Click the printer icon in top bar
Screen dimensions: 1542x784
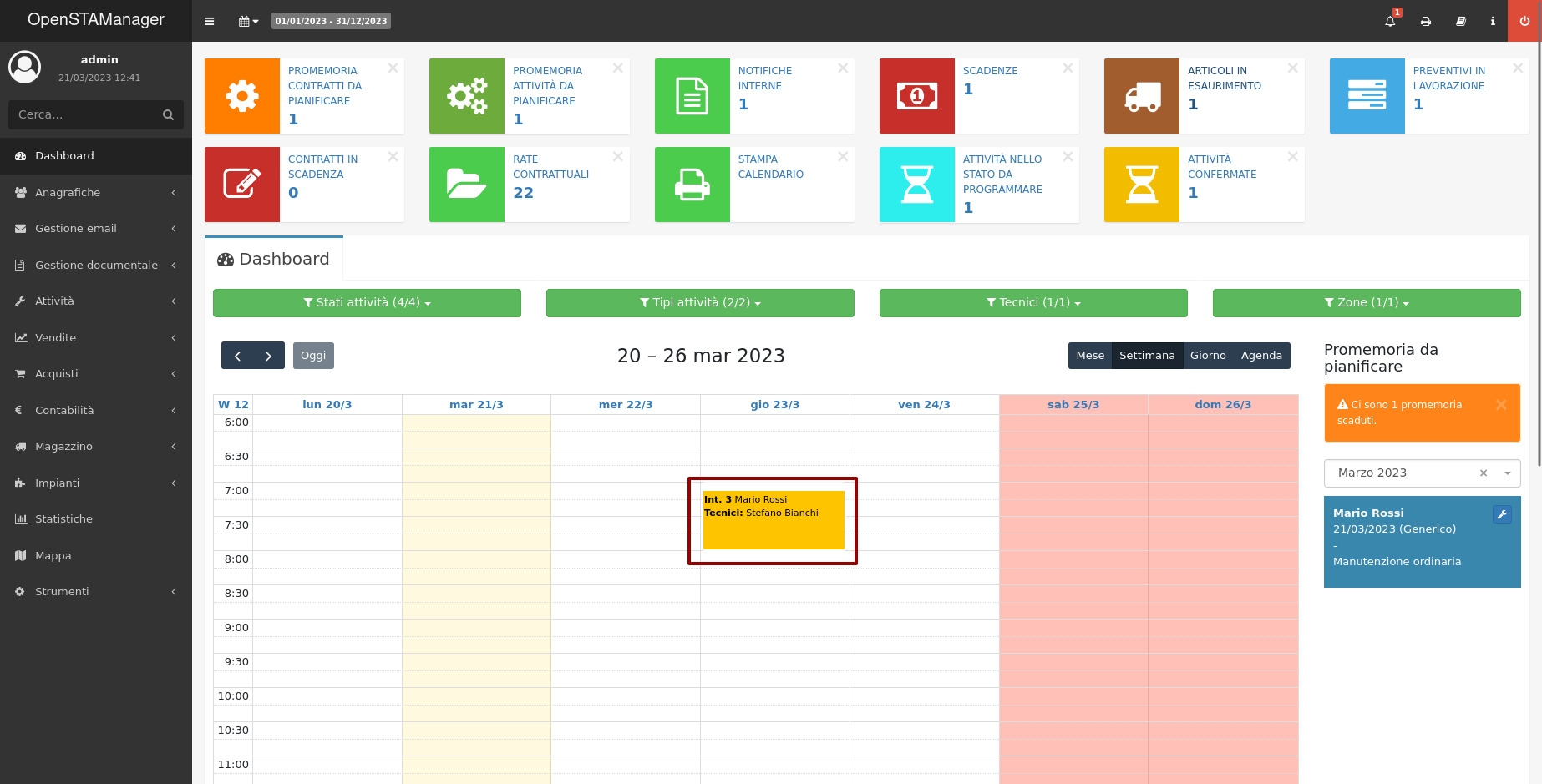click(x=1426, y=21)
